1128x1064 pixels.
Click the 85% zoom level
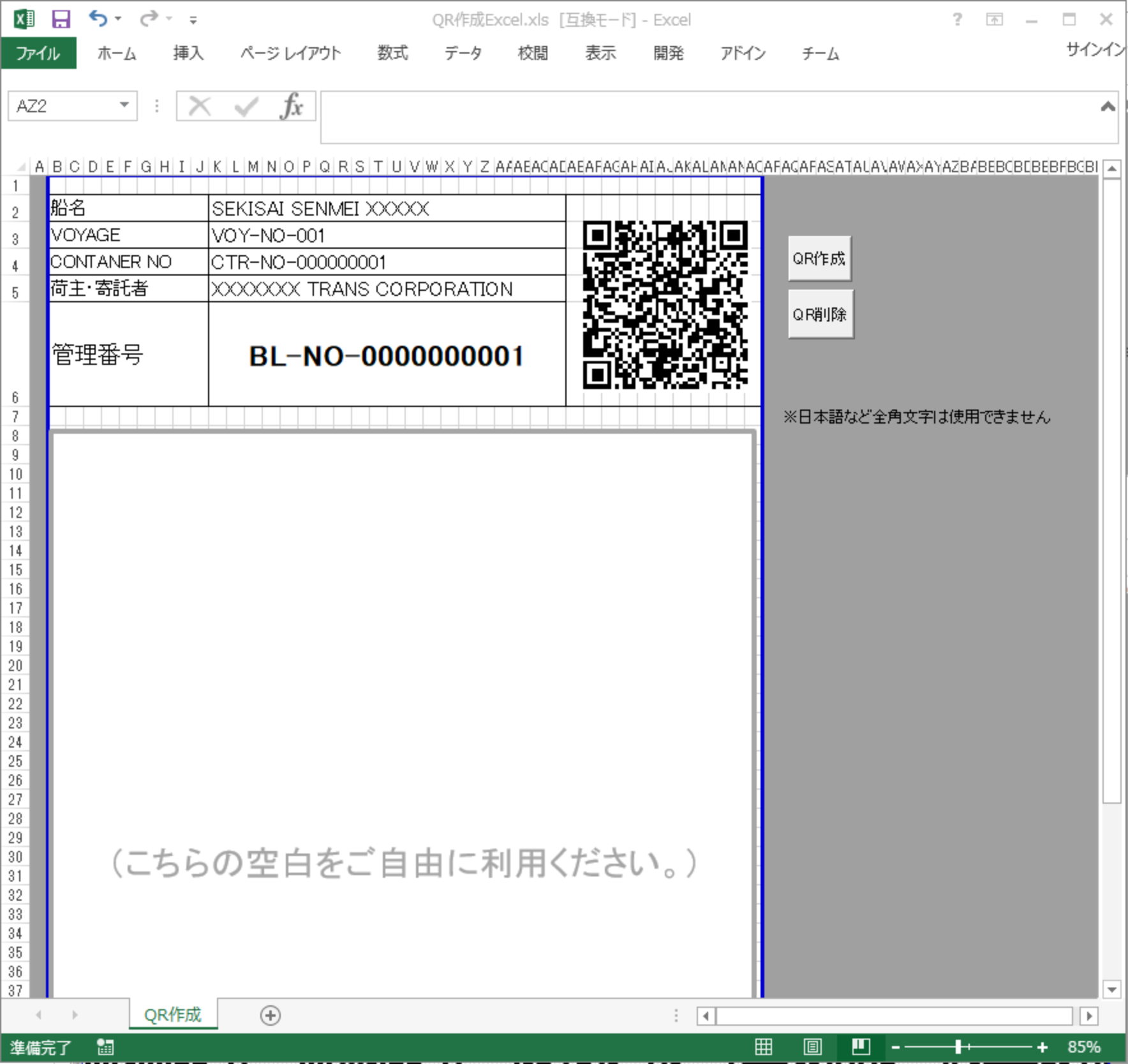coord(1083,1047)
